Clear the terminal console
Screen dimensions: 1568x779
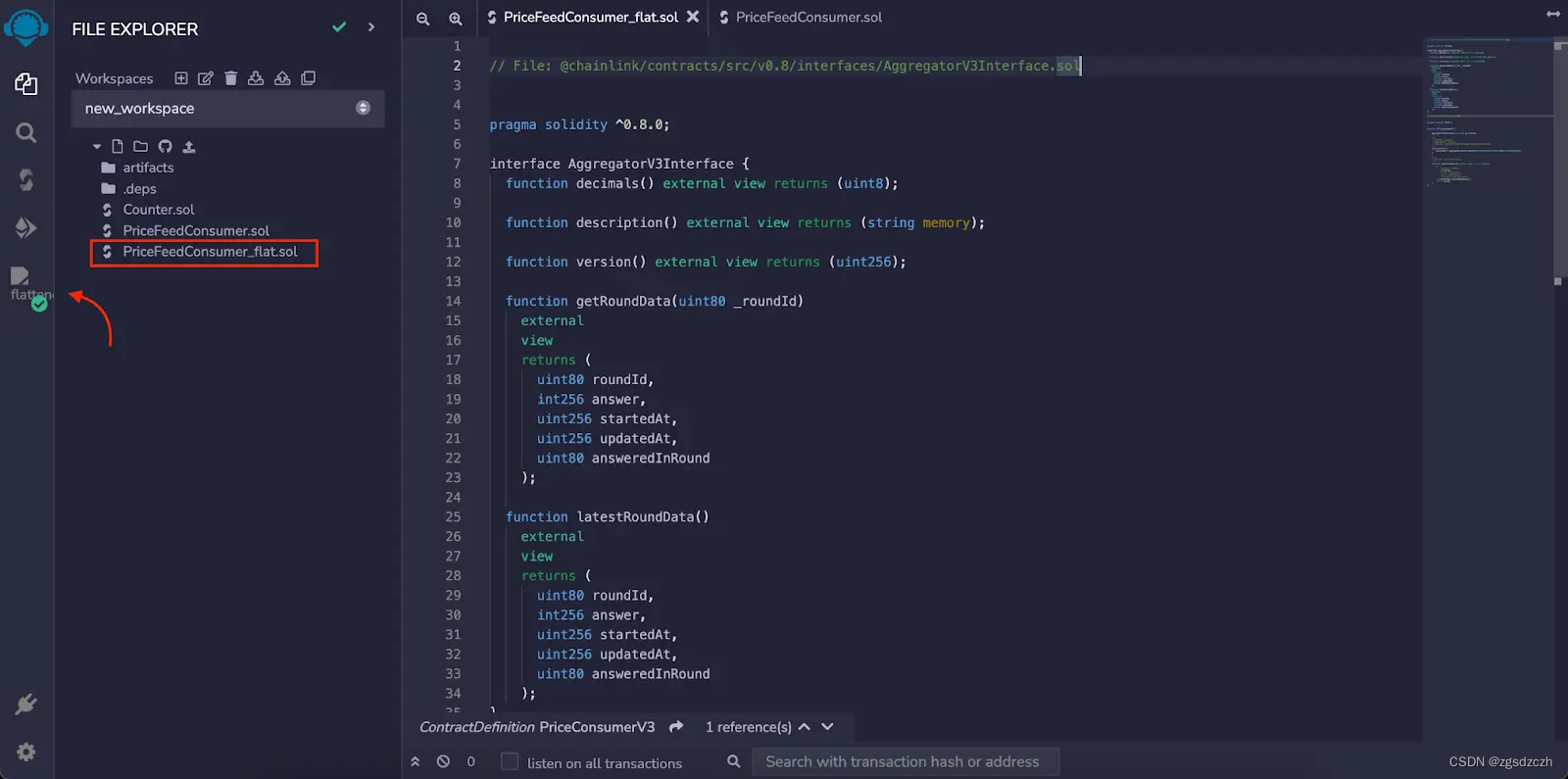pyautogui.click(x=443, y=761)
